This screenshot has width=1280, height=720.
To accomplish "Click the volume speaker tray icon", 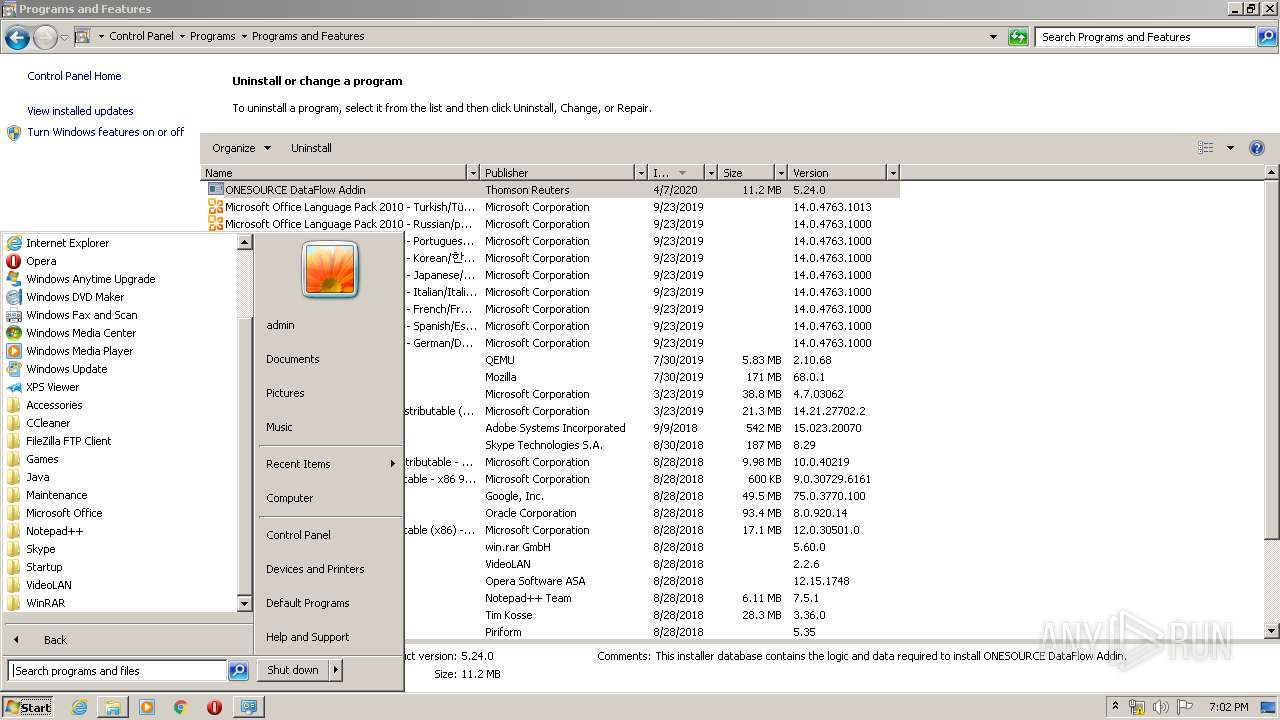I will tap(1161, 707).
